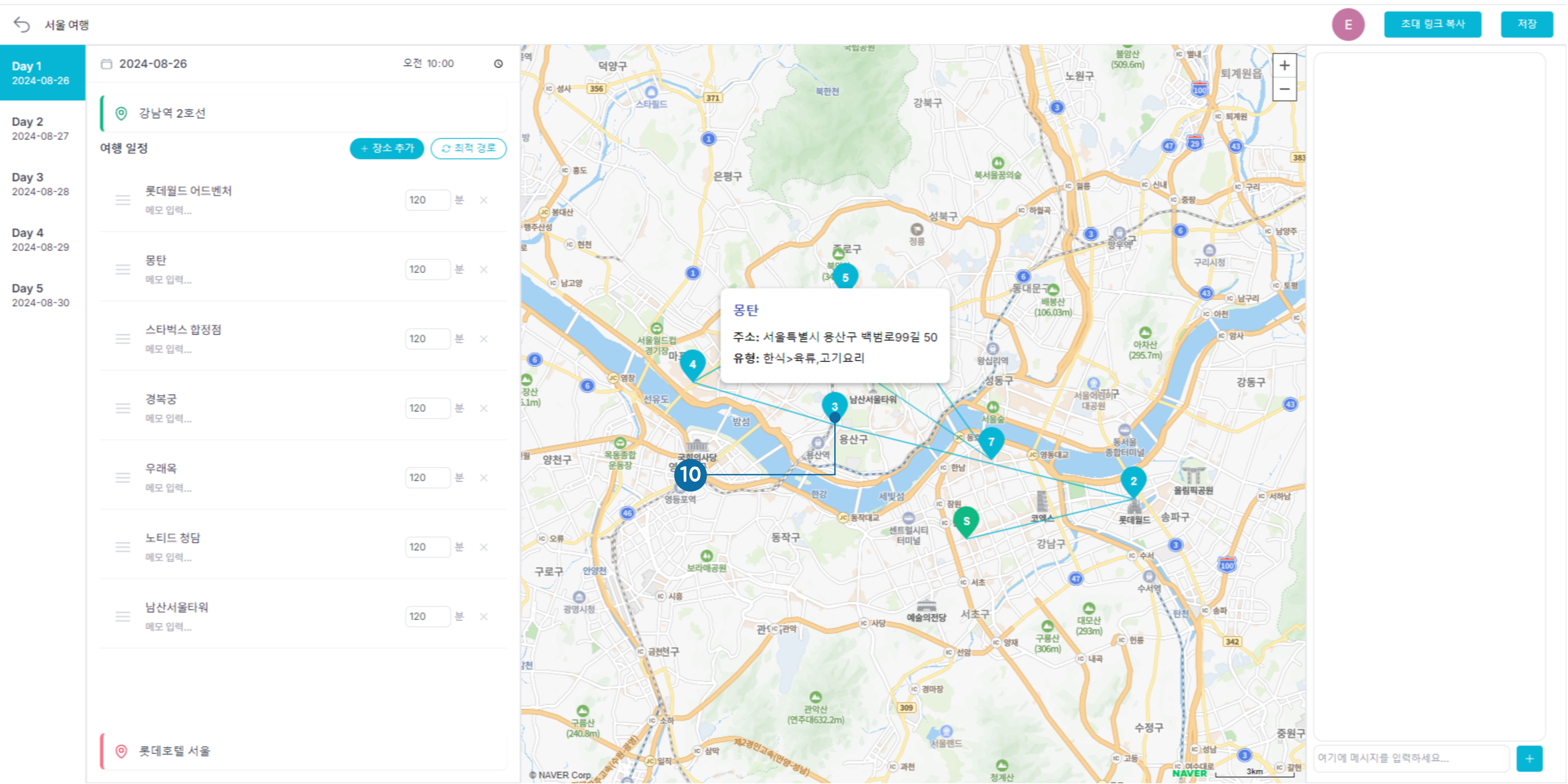Remove 몽탄 from the itinerary
The height and width of the screenshot is (784, 1568).
point(484,270)
